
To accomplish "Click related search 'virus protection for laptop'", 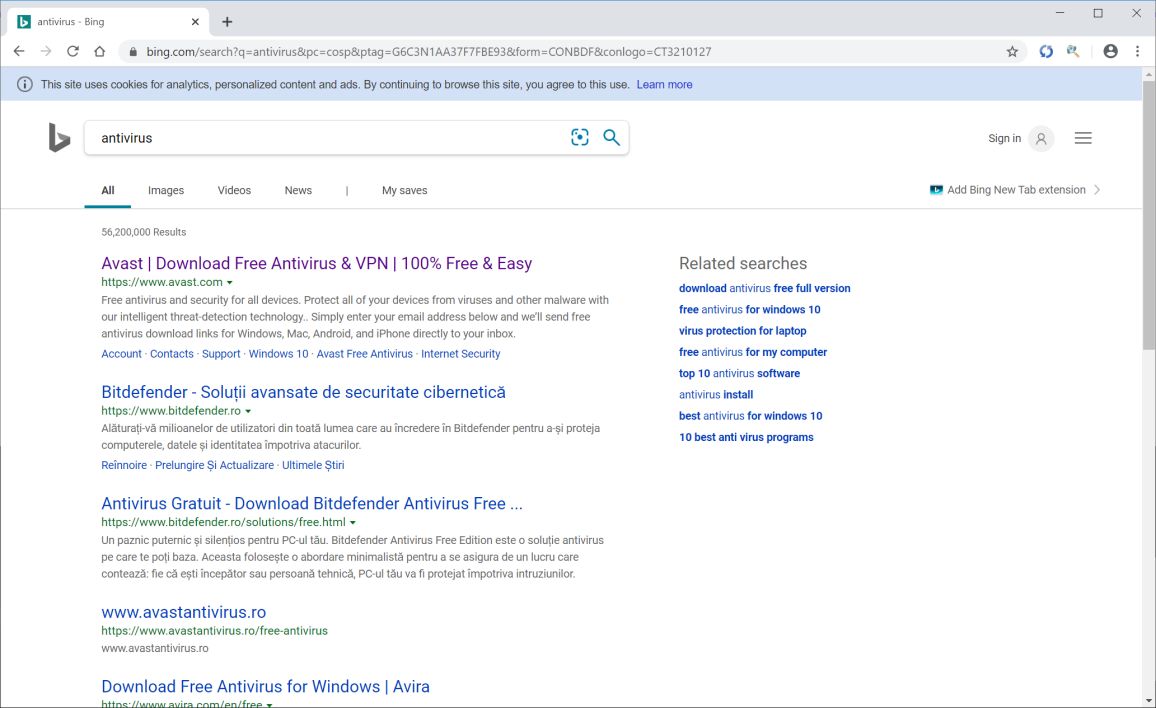I will pyautogui.click(x=742, y=331).
